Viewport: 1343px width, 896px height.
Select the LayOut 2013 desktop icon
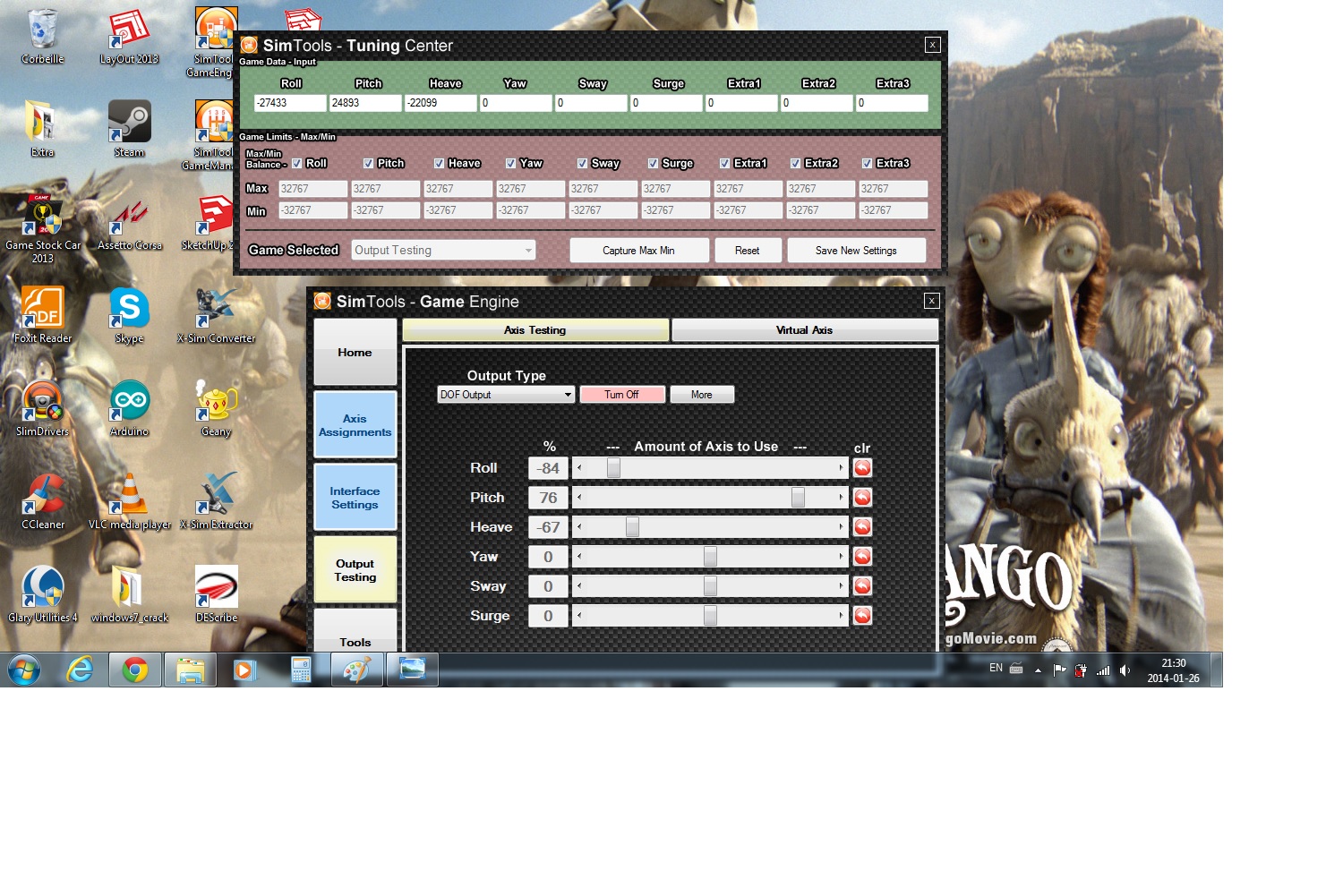tap(130, 36)
